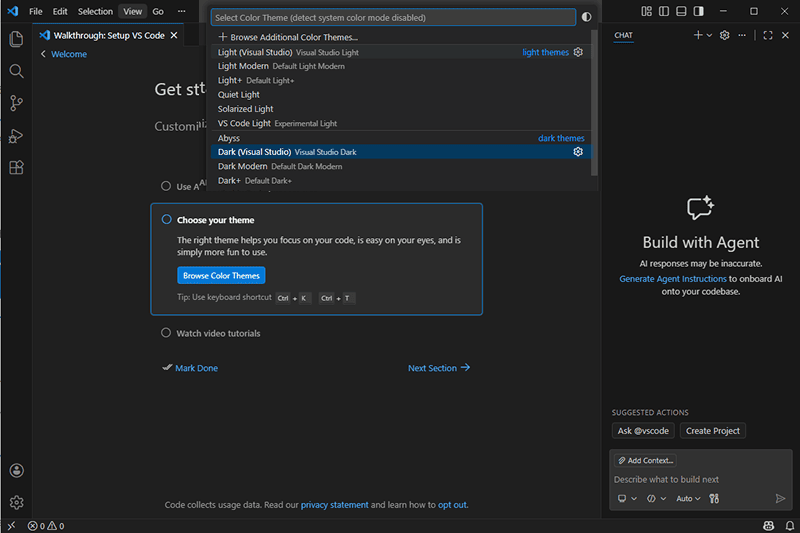This screenshot has height=533, width=800.
Task: Click the Add Context... button
Action: point(646,461)
